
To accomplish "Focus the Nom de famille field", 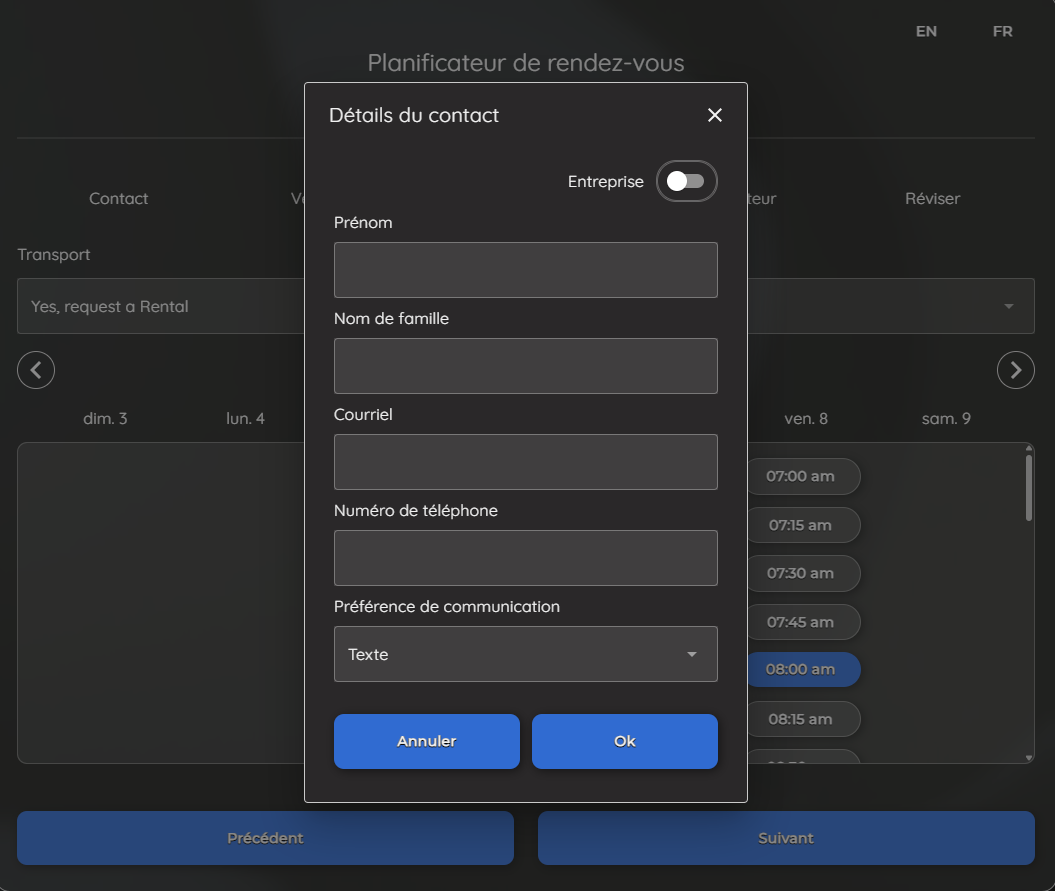I will tap(525, 366).
